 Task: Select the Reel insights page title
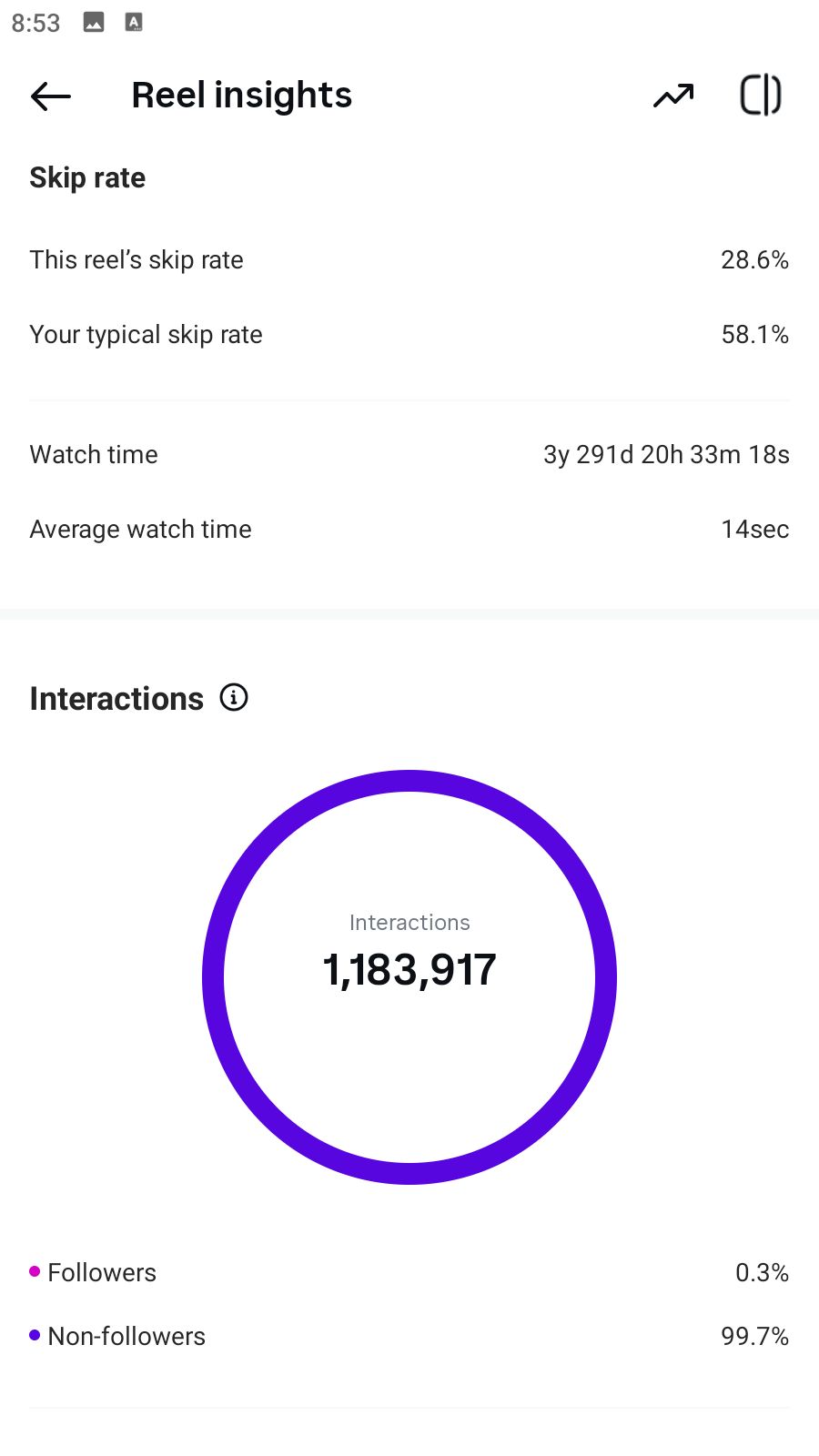click(241, 96)
